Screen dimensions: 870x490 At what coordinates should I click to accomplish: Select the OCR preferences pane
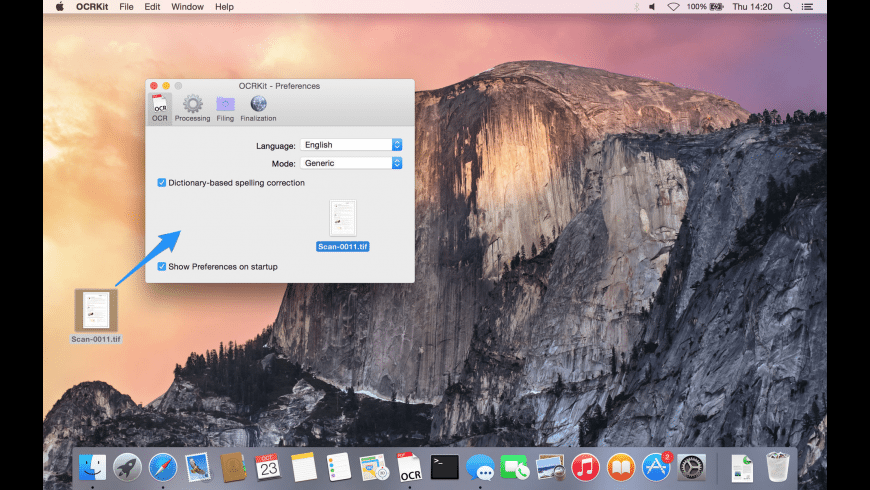pos(159,108)
